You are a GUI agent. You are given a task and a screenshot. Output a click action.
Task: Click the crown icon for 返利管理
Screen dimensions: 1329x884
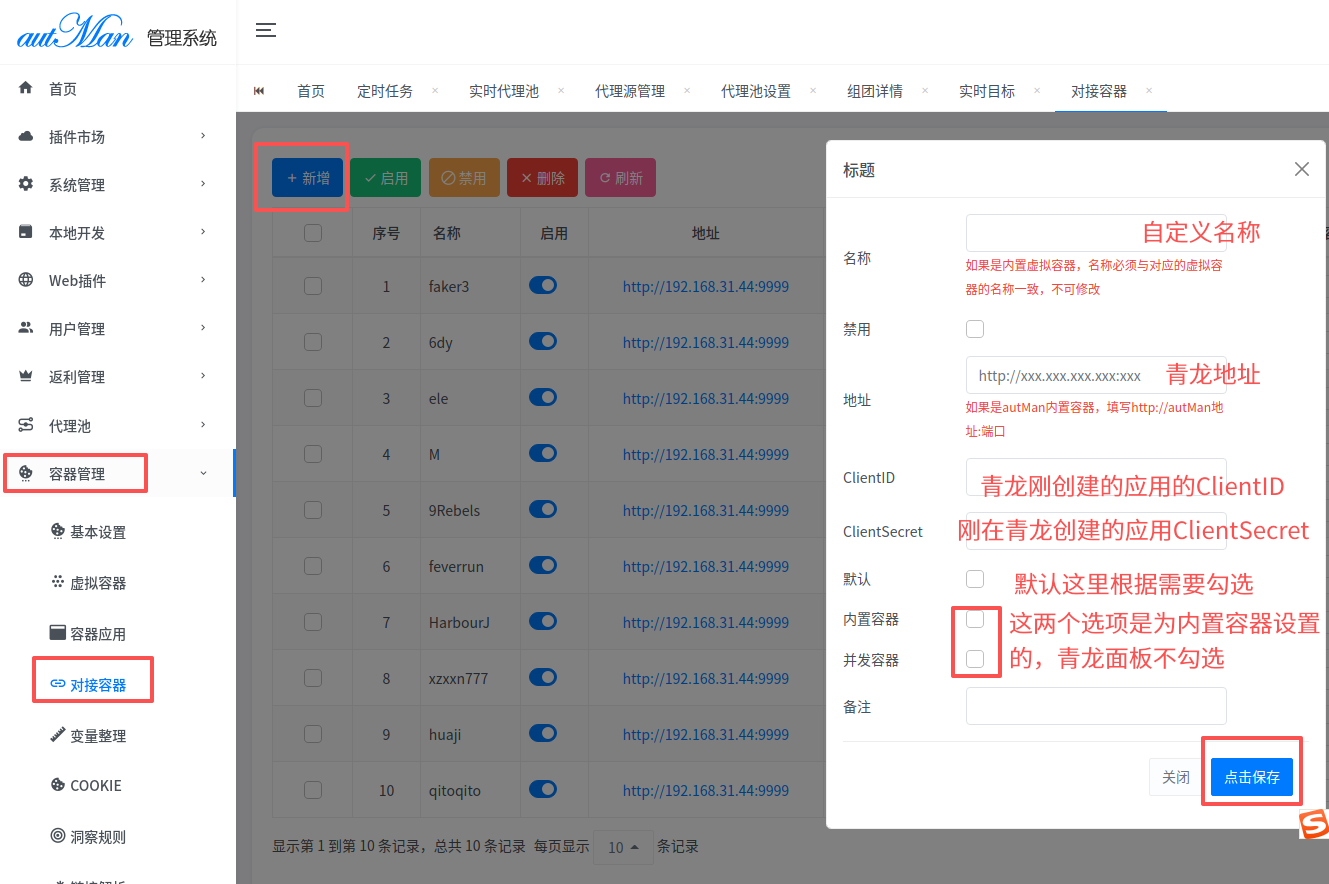[x=26, y=376]
